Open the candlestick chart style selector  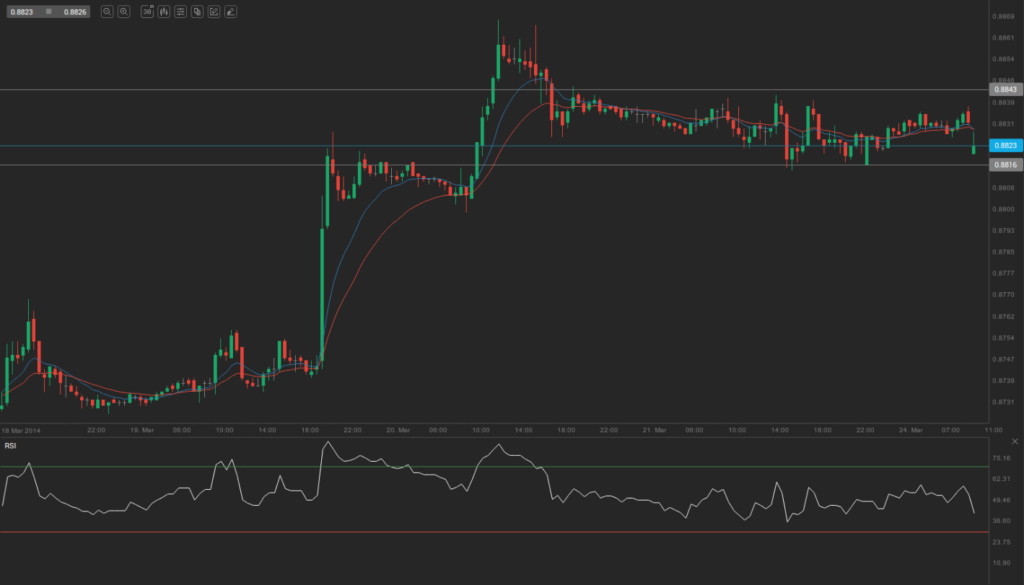click(x=163, y=12)
